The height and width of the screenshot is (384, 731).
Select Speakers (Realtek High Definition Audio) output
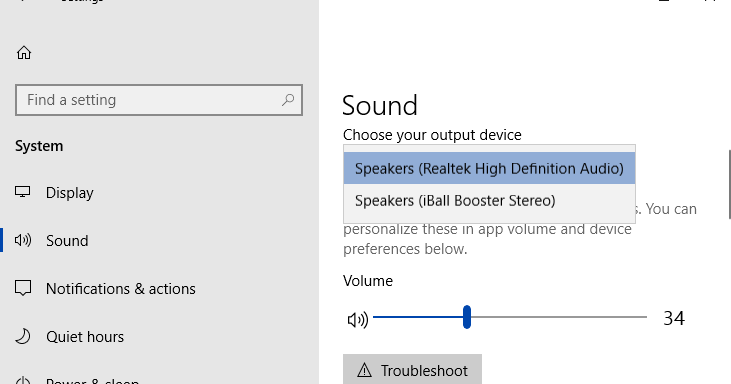click(489, 168)
